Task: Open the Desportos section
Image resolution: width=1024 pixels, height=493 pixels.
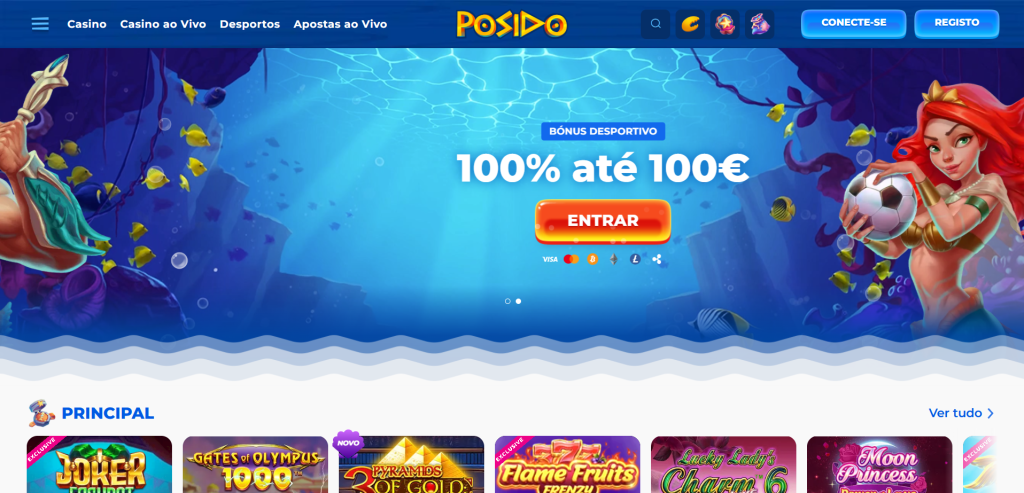Action: [x=249, y=24]
